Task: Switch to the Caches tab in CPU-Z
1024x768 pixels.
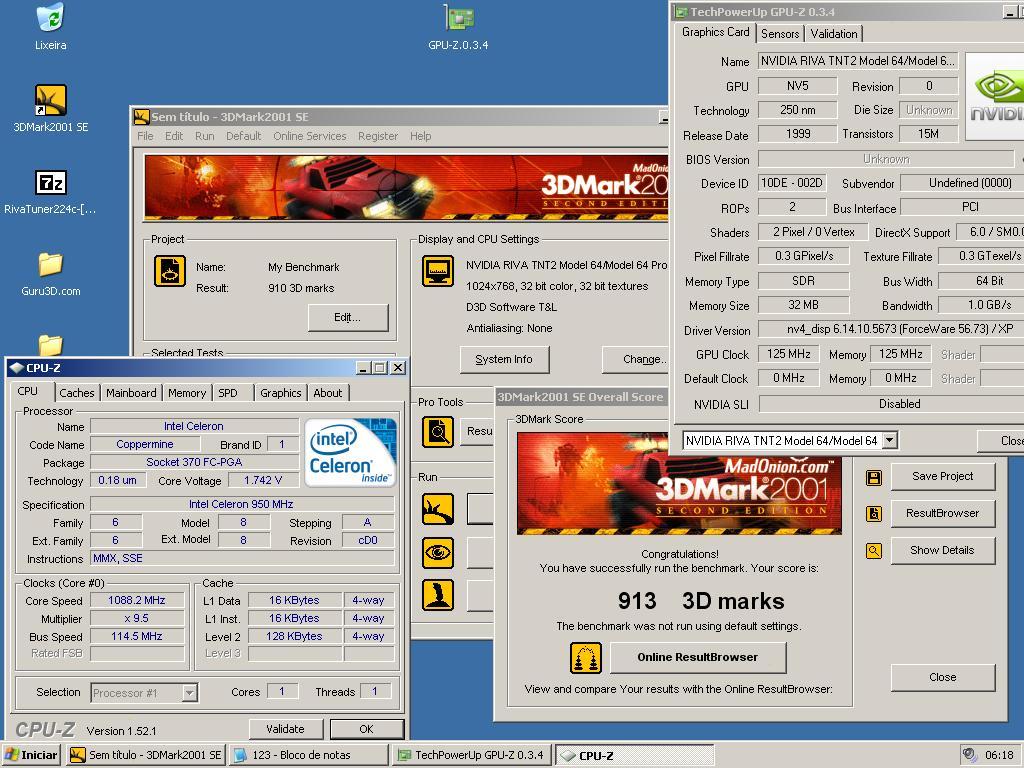Action: pyautogui.click(x=77, y=392)
